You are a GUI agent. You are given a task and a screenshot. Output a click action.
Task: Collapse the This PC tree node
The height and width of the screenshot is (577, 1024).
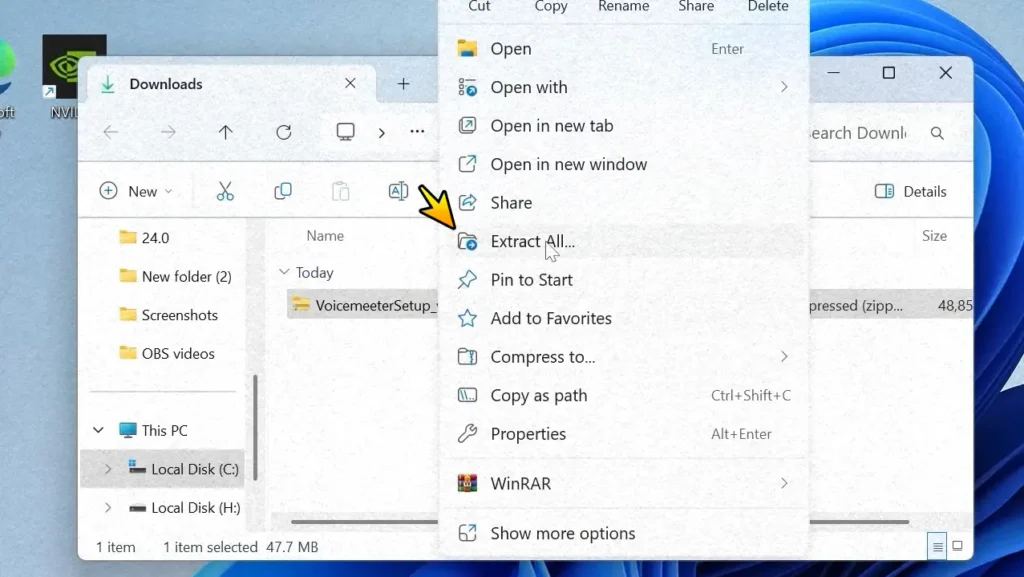click(x=98, y=430)
